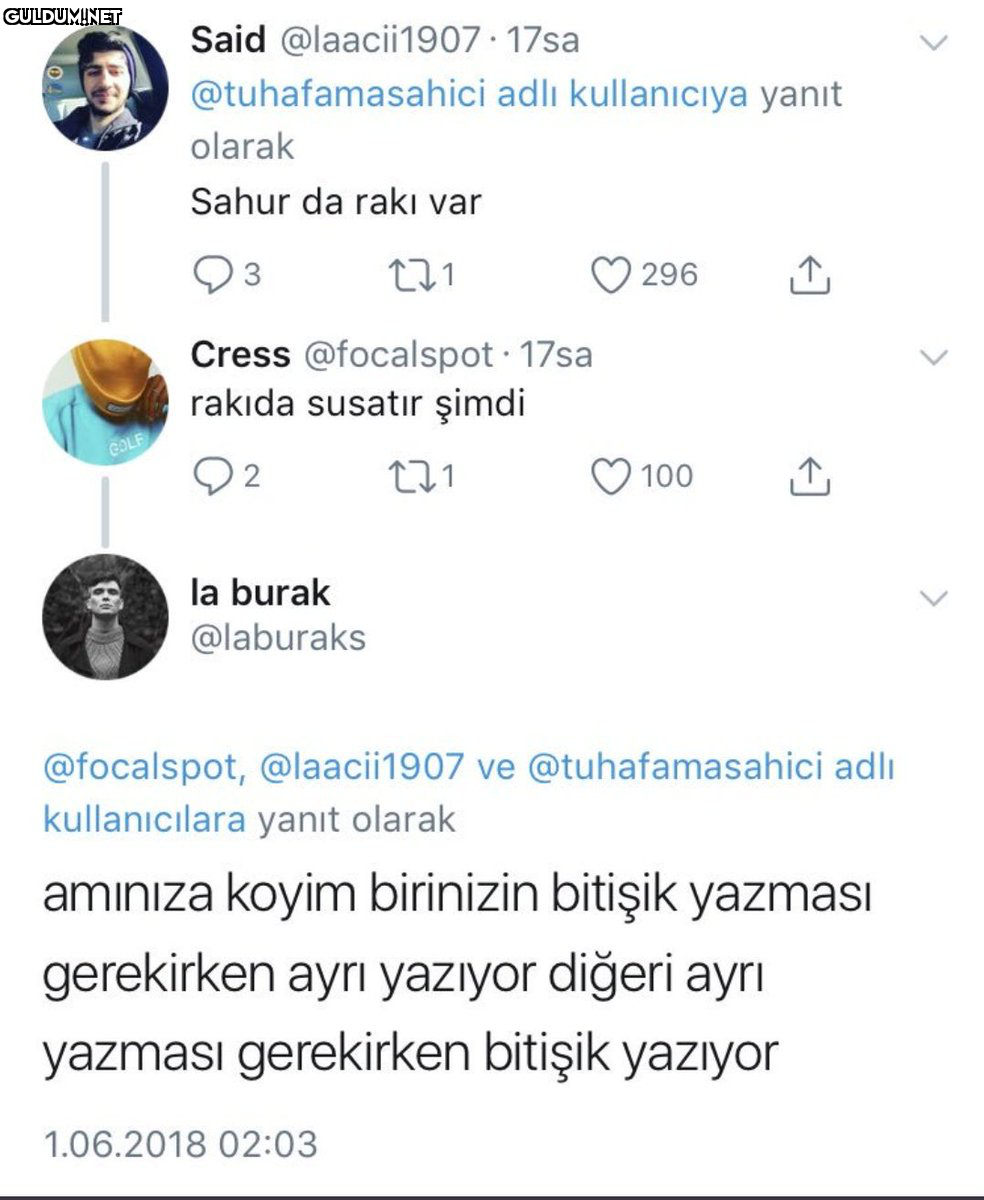Expand the menu chevron on Cress's tweet
The height and width of the screenshot is (1200, 984).
[x=932, y=357]
